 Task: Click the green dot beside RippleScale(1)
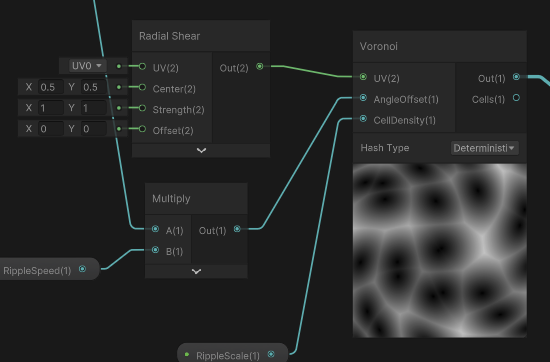coord(187,354)
